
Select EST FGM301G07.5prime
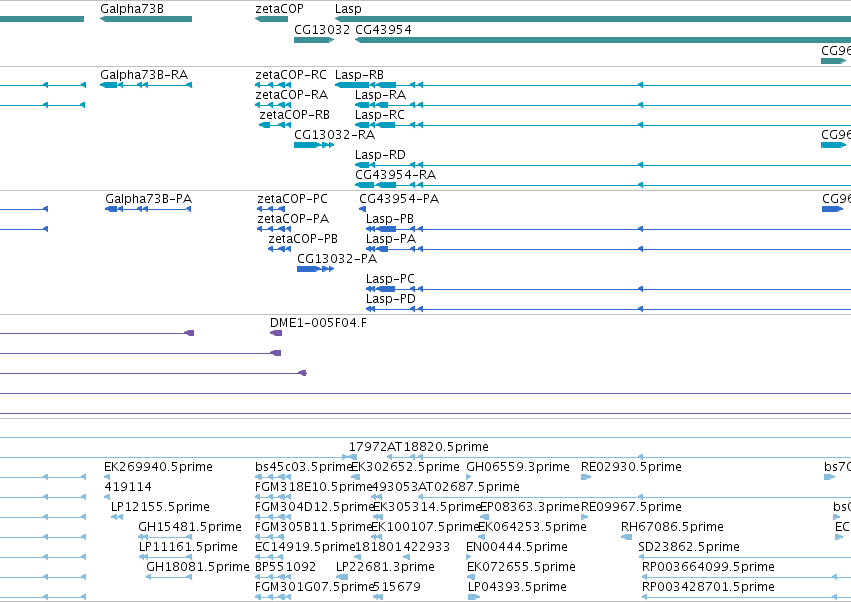tap(315, 587)
